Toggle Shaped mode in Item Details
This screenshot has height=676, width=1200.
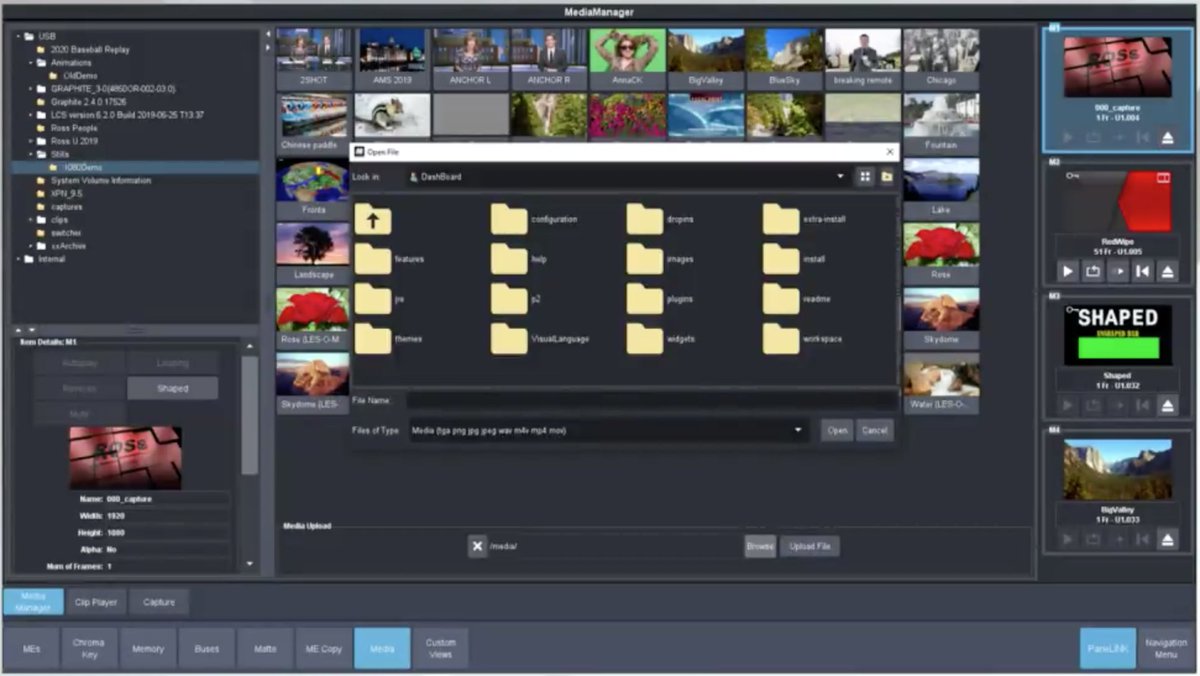click(172, 388)
